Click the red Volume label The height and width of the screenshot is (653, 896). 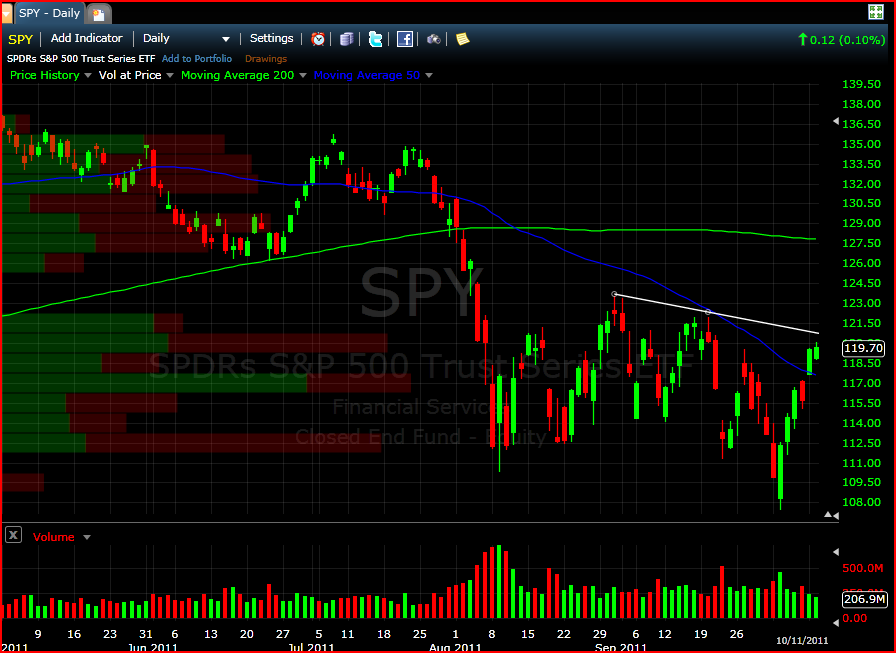[x=54, y=537]
